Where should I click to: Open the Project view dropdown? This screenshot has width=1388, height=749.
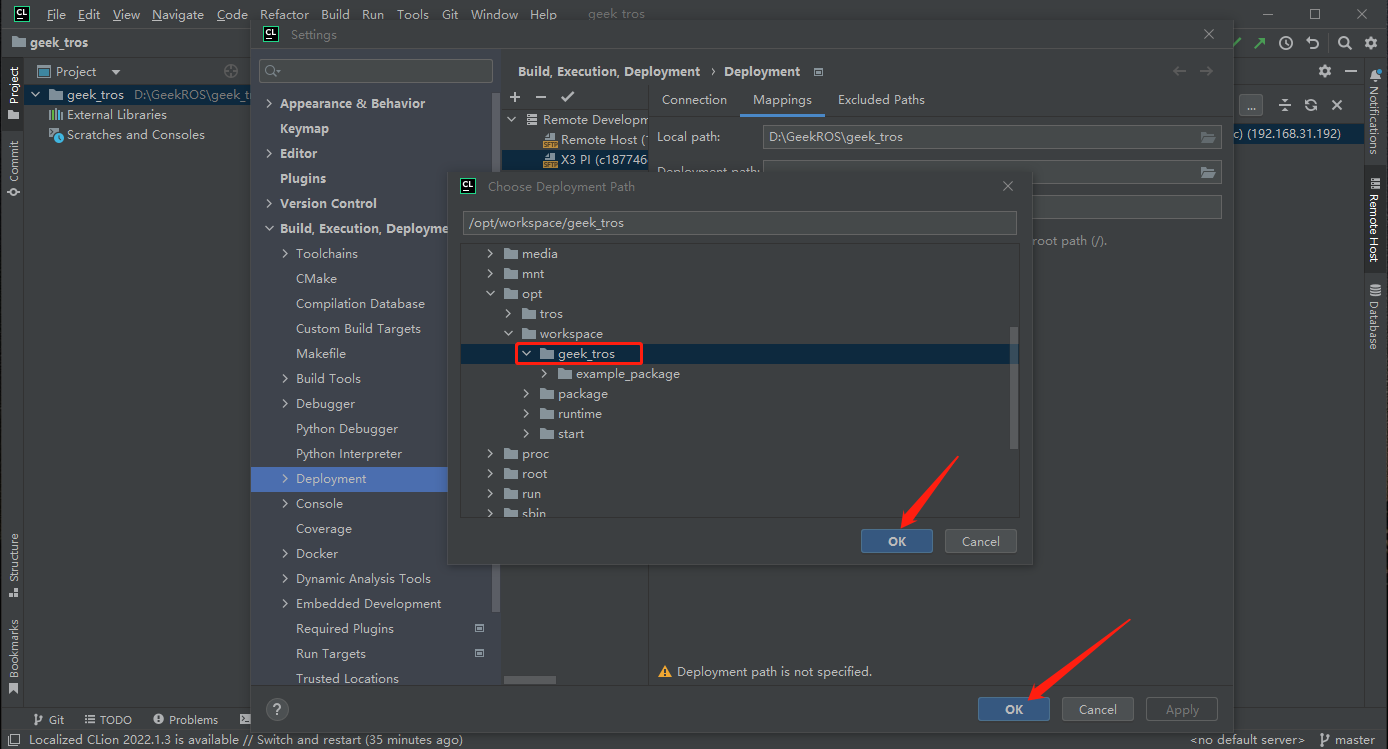click(116, 72)
